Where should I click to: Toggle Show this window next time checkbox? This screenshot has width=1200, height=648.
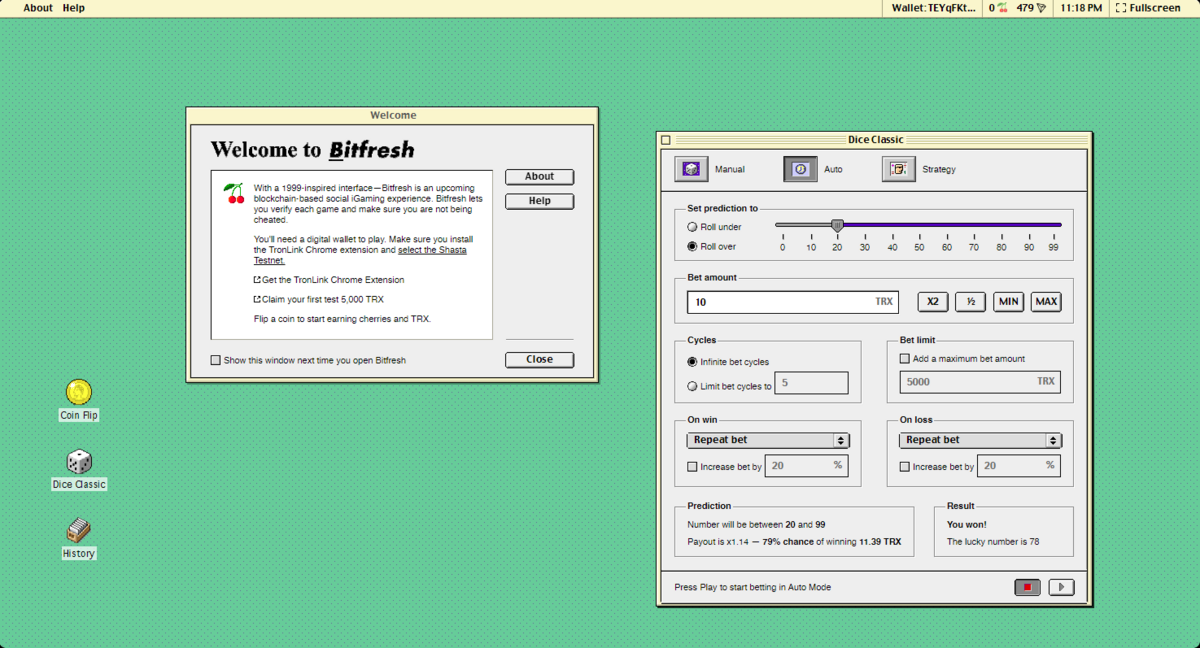coord(216,360)
